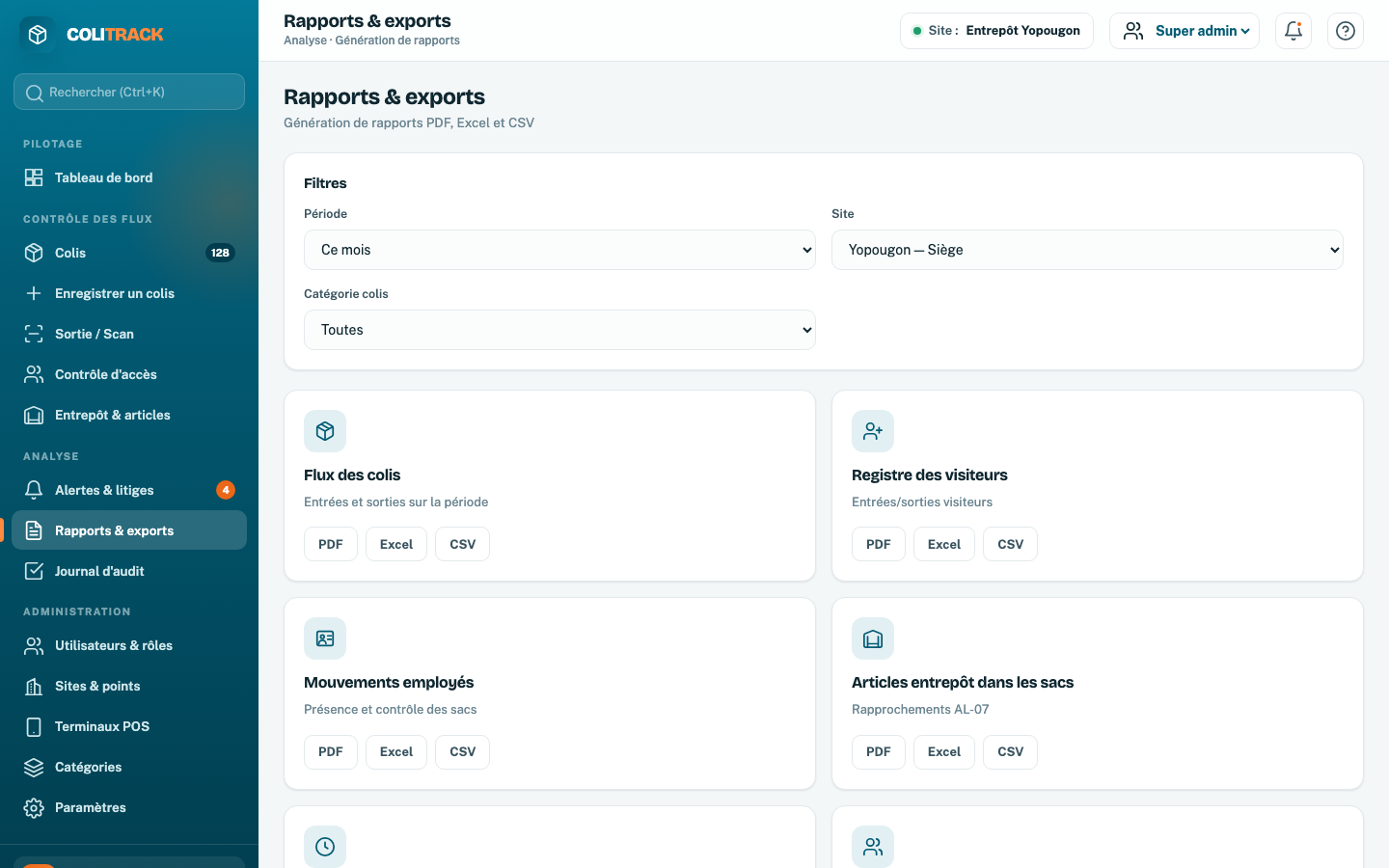
Task: Click the Utilisateurs & rôles users icon
Action: [34, 645]
